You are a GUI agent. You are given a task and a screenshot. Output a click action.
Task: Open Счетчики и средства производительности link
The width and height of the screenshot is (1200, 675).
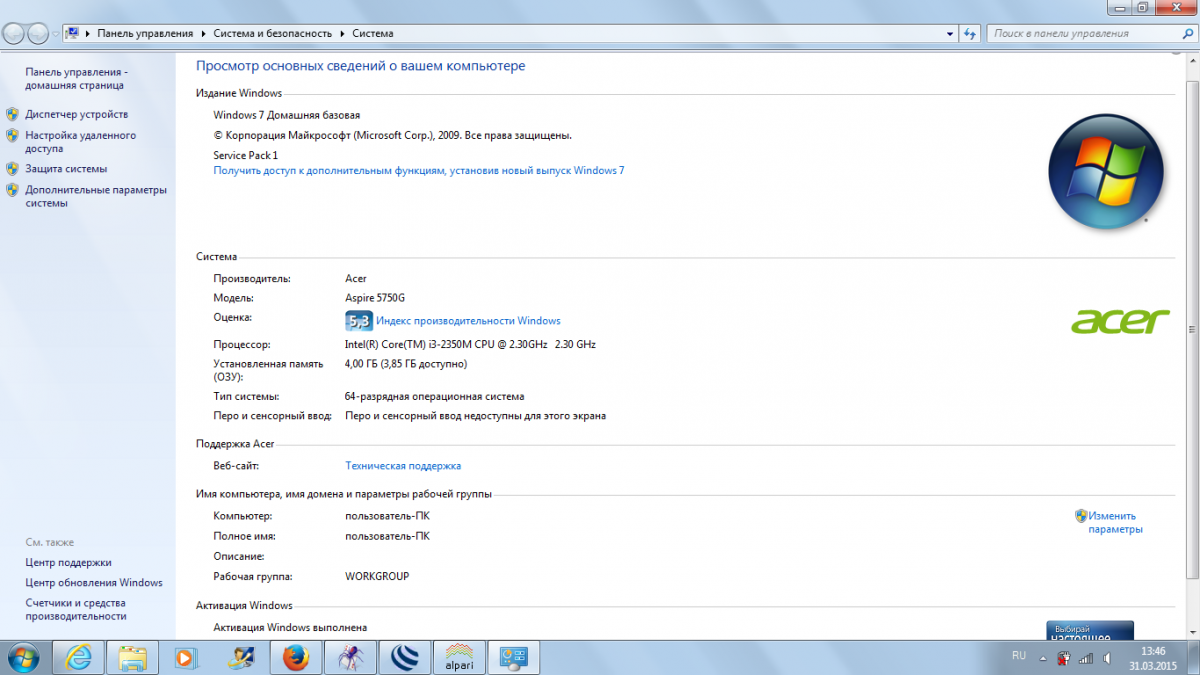tap(76, 610)
